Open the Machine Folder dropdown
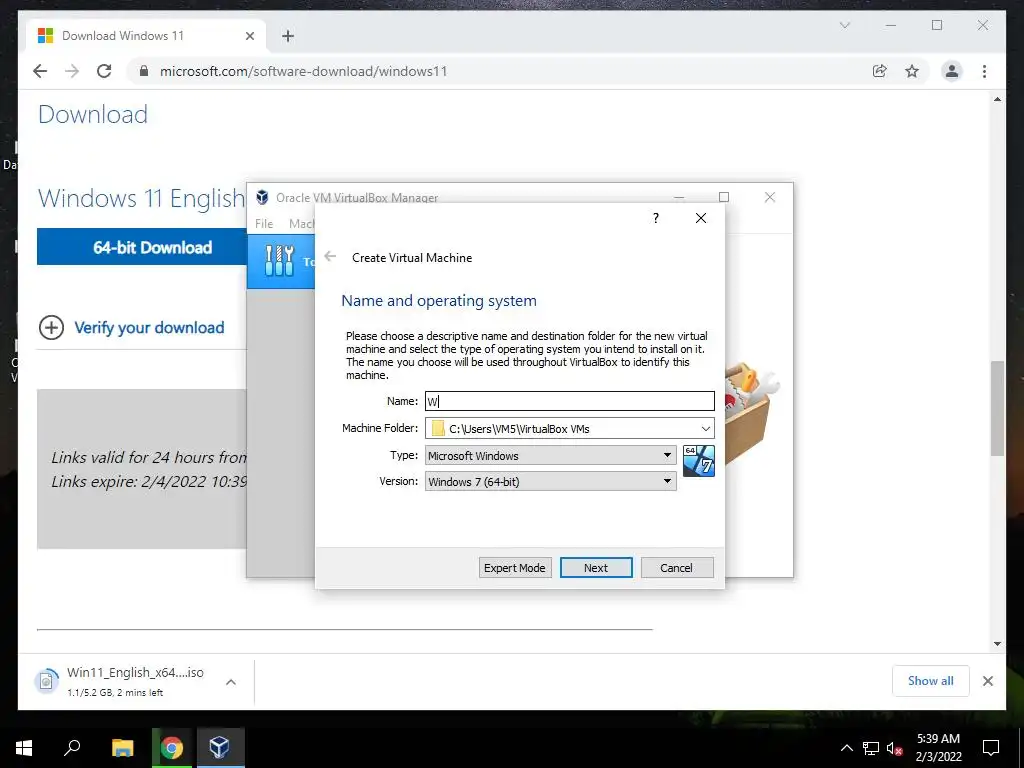The height and width of the screenshot is (768, 1024). [x=705, y=428]
